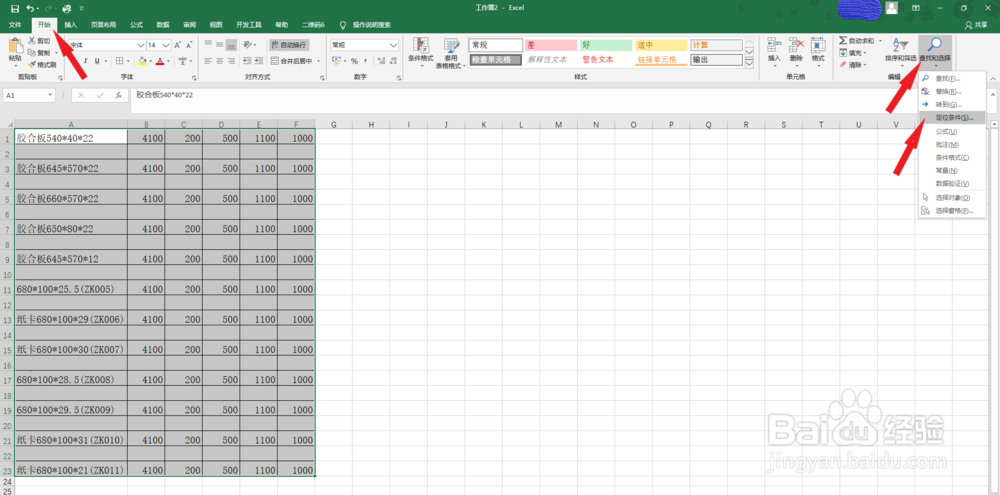Open Sort & Filter (排序和筛选)
Image resolution: width=1000 pixels, height=495 pixels.
tap(901, 51)
